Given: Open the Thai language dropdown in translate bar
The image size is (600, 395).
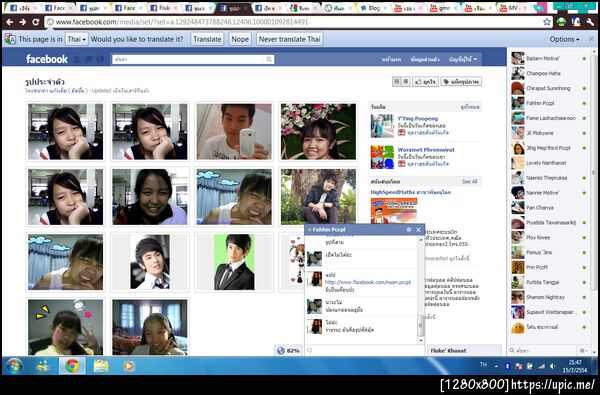Looking at the screenshot, I should (x=77, y=39).
